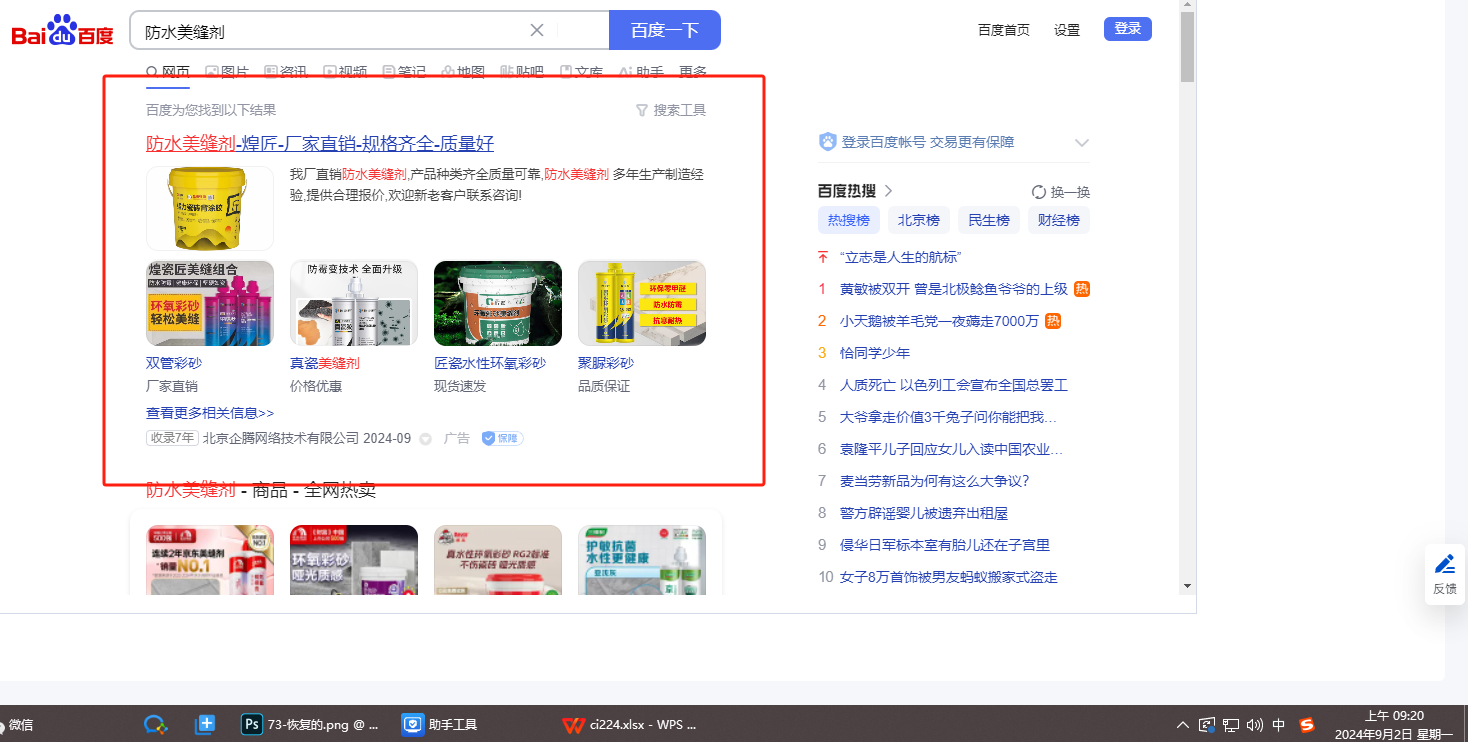Viewport: 1468px width, 742px height.
Task: Open the 聚脲彩砂 text link
Action: [x=606, y=363]
